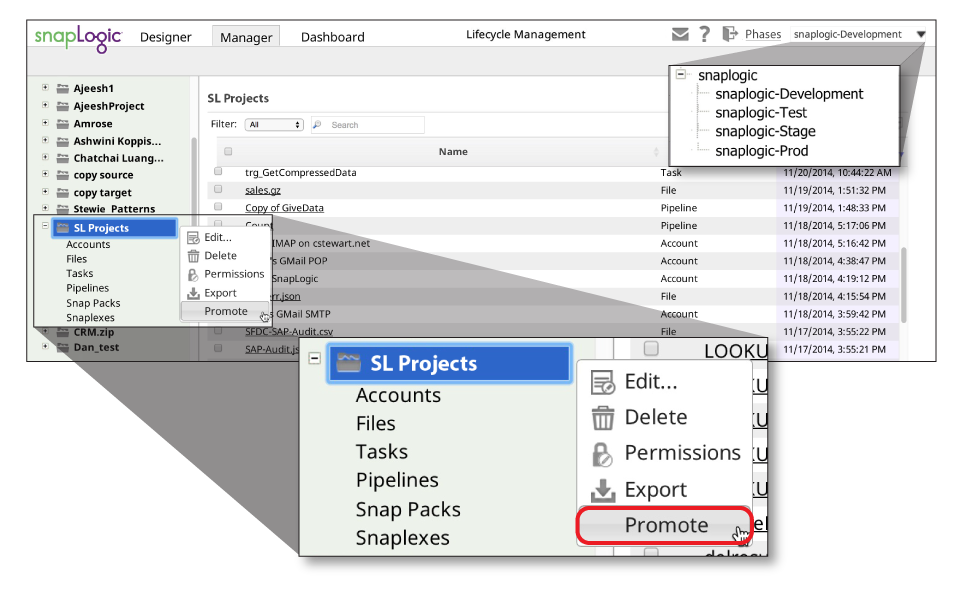Select Snap Packs in the enlarged tree
The height and width of the screenshot is (600, 960).
coord(408,509)
